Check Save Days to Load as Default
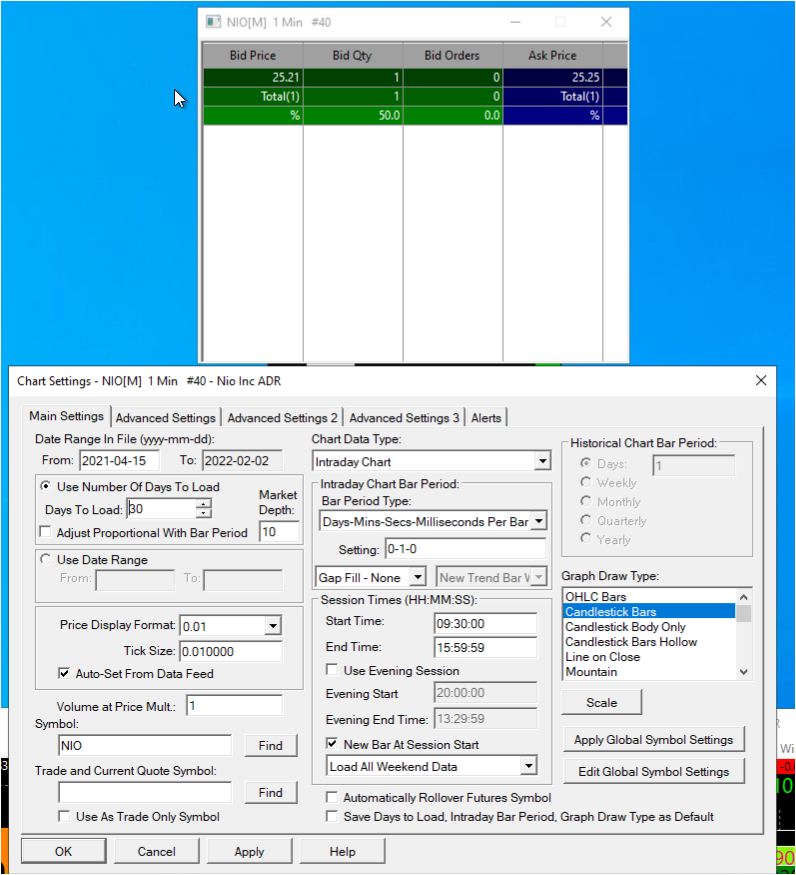This screenshot has width=796, height=875. pyautogui.click(x=332, y=816)
